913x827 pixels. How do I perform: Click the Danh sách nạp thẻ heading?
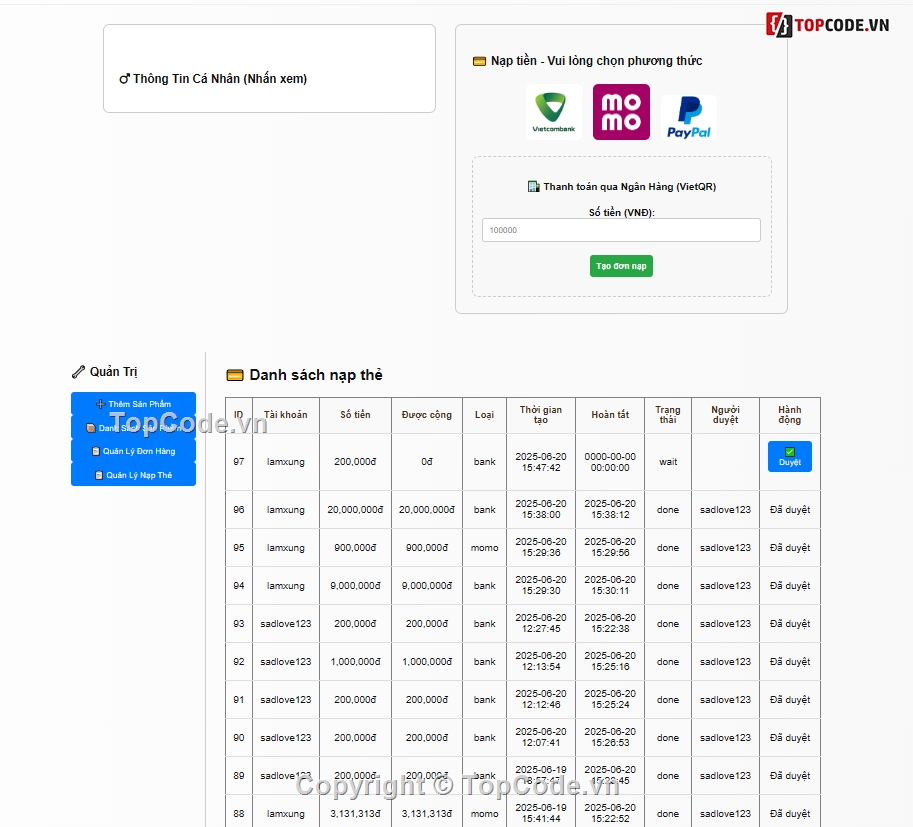(x=316, y=375)
